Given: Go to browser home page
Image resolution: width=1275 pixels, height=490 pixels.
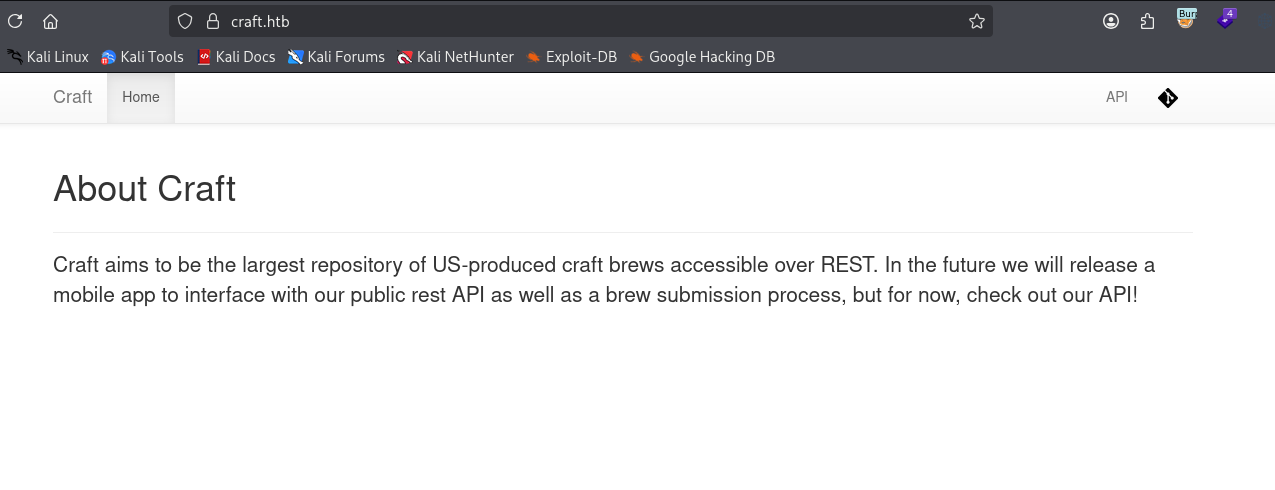Looking at the screenshot, I should tap(50, 21).
